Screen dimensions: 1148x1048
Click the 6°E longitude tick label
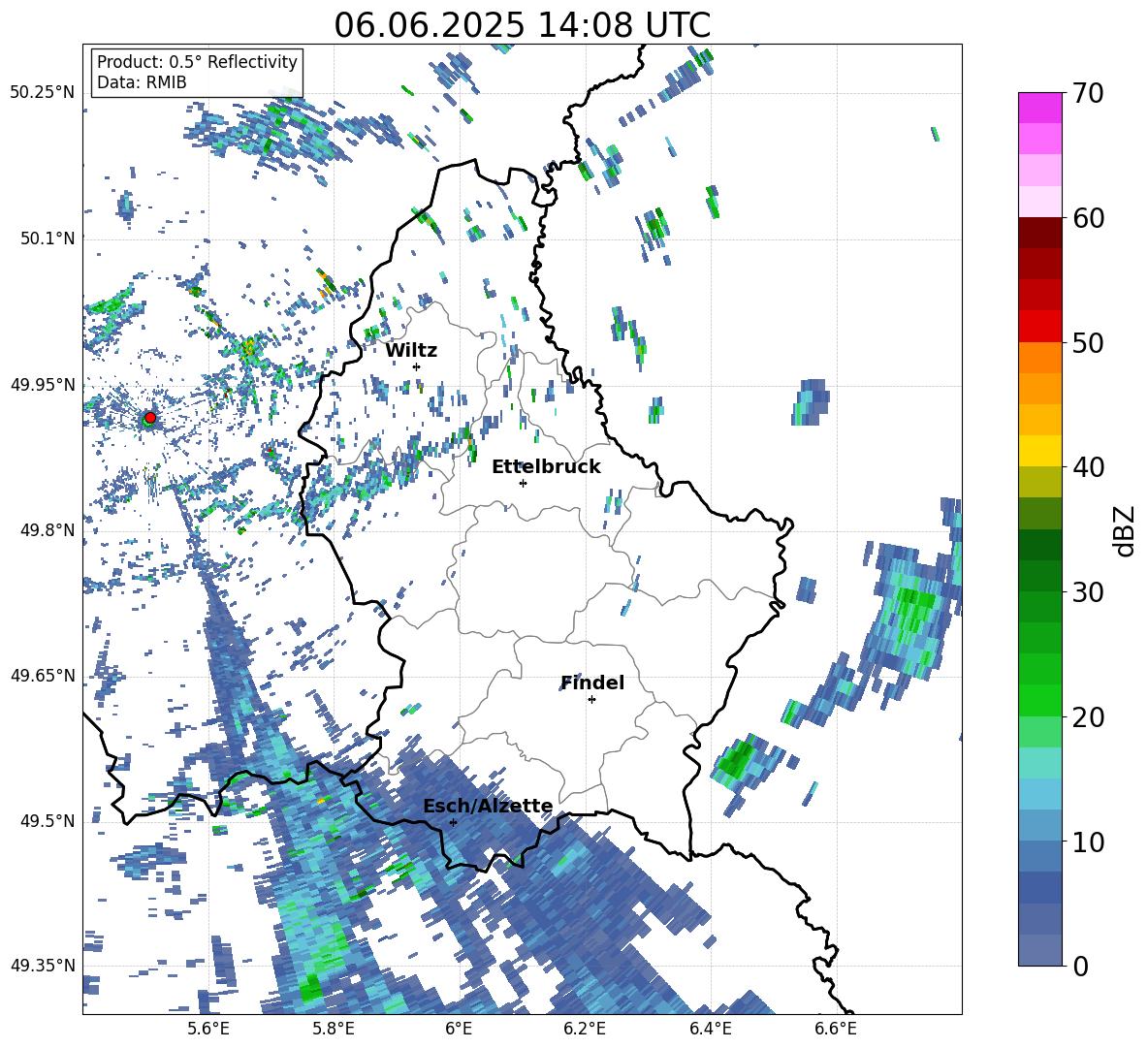459,1029
